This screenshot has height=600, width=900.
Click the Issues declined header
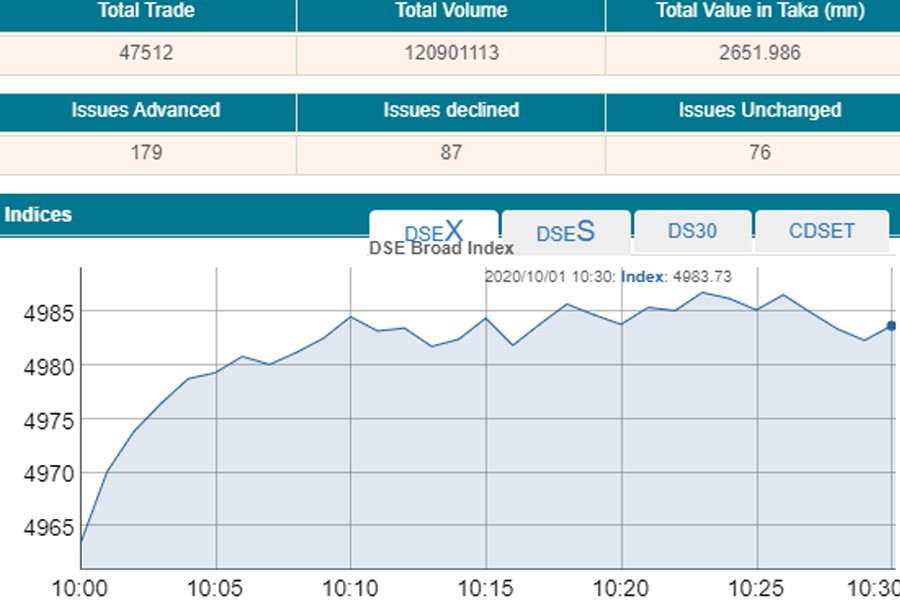pyautogui.click(x=450, y=111)
